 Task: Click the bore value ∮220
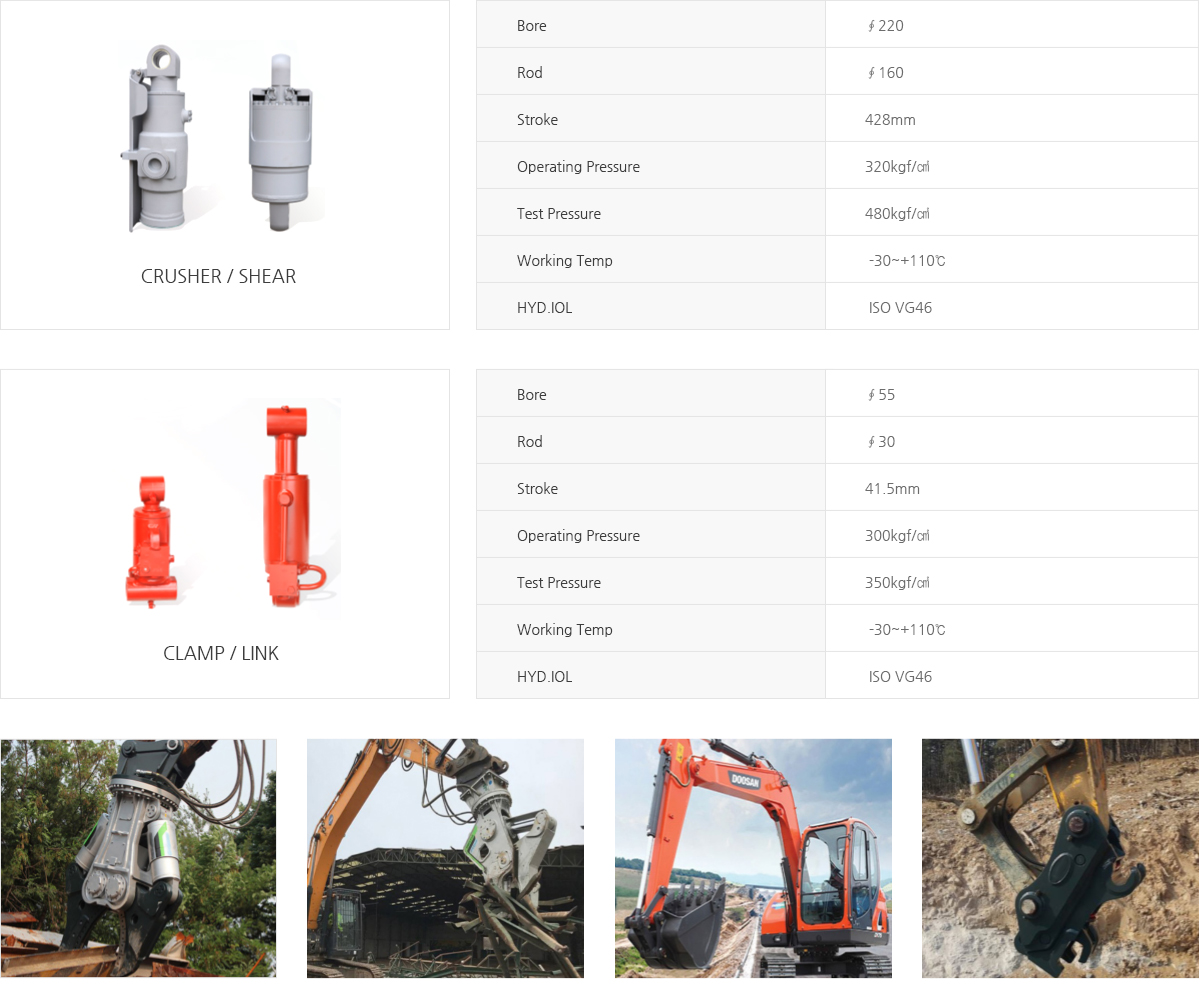coord(885,25)
